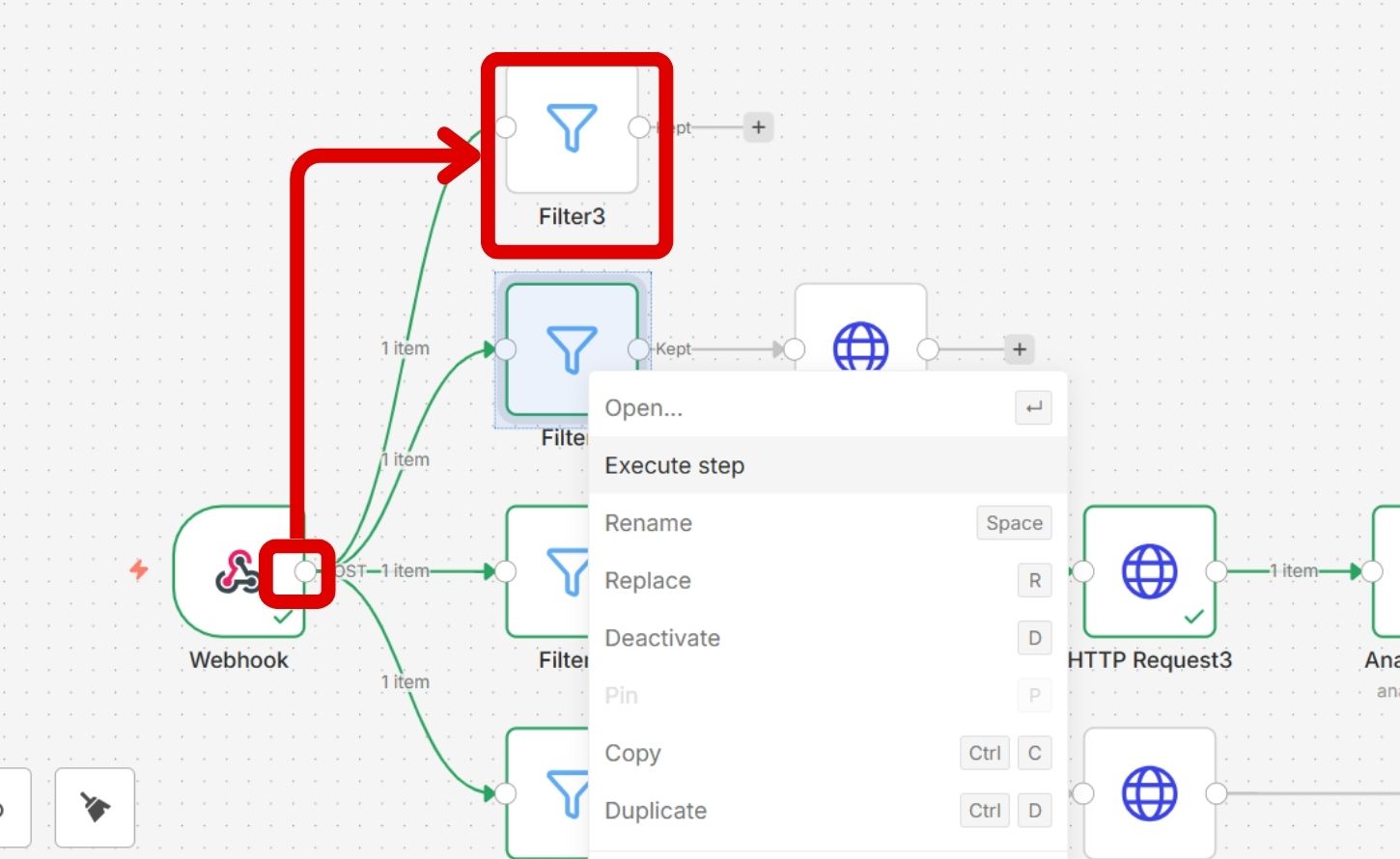Click the HTTP Request3 globe node

tap(1149, 571)
